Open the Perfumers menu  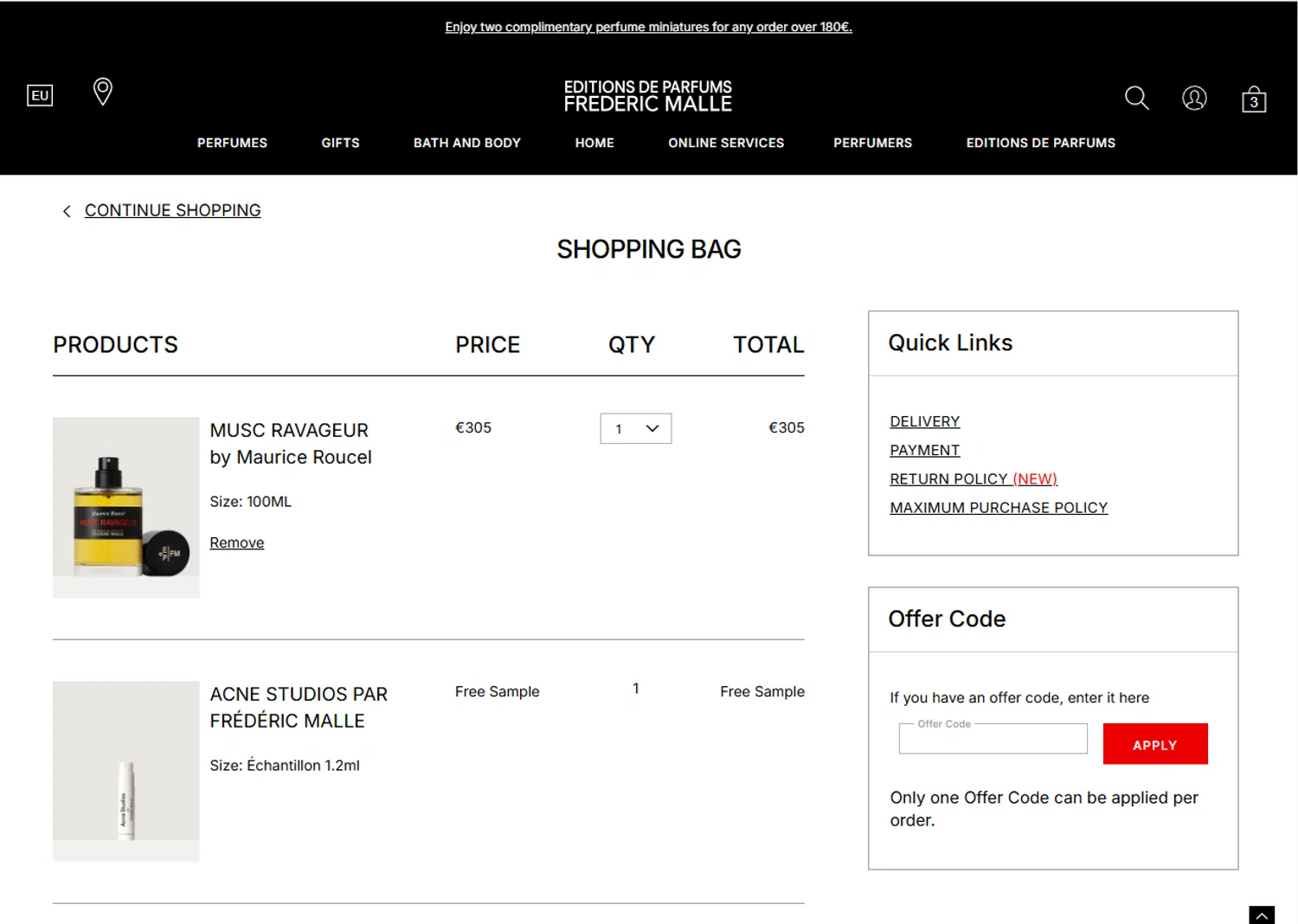pyautogui.click(x=872, y=143)
